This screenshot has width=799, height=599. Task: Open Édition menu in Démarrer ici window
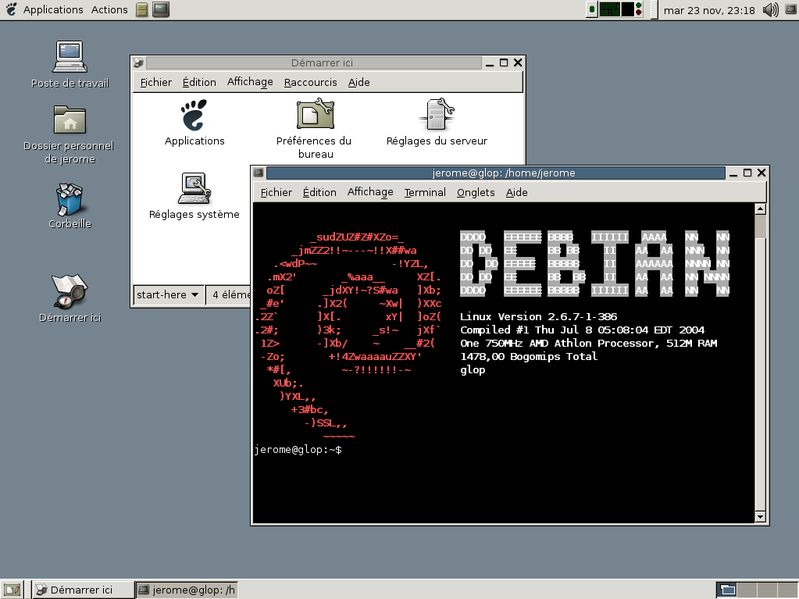[x=199, y=82]
